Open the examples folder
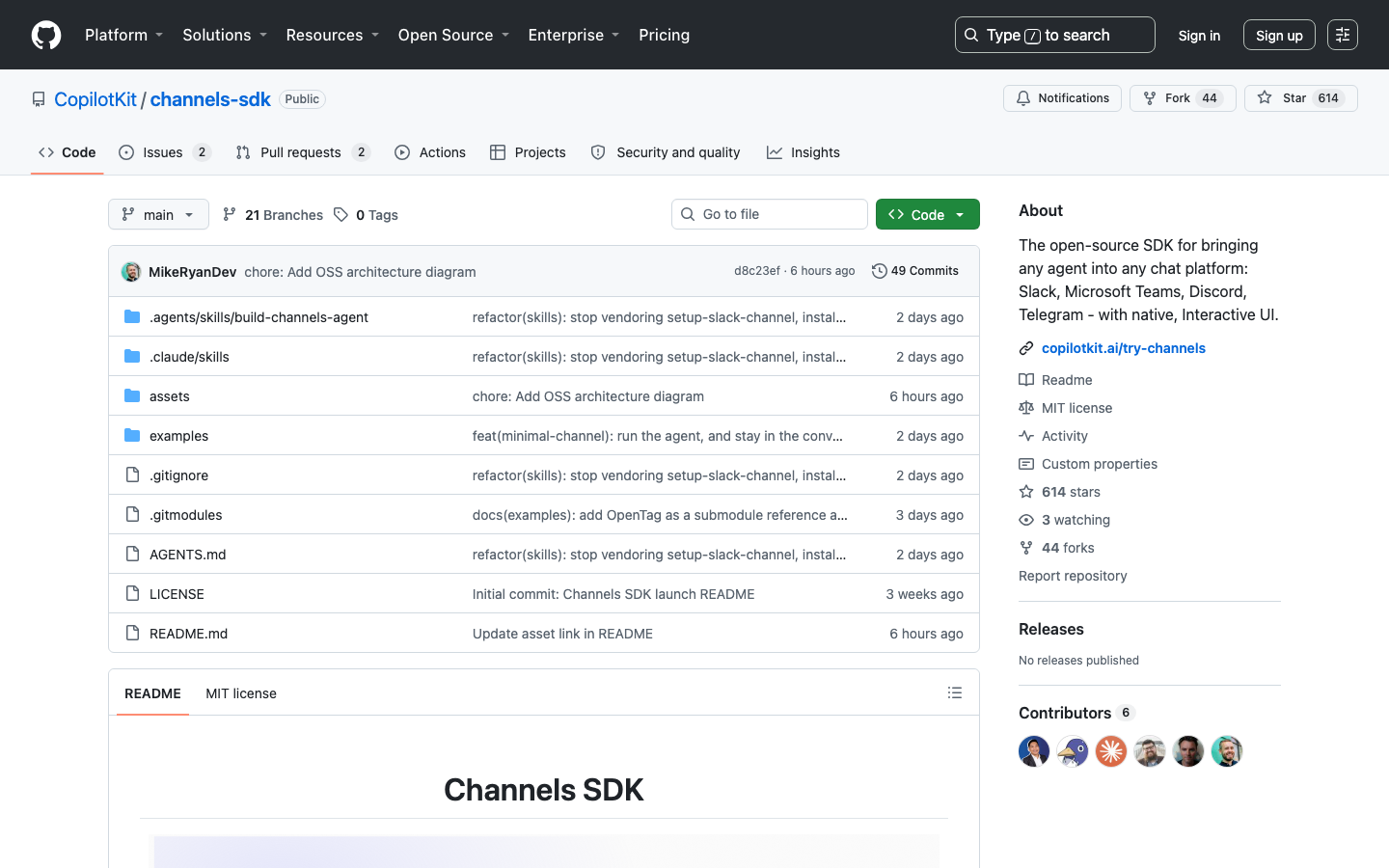 178,436
